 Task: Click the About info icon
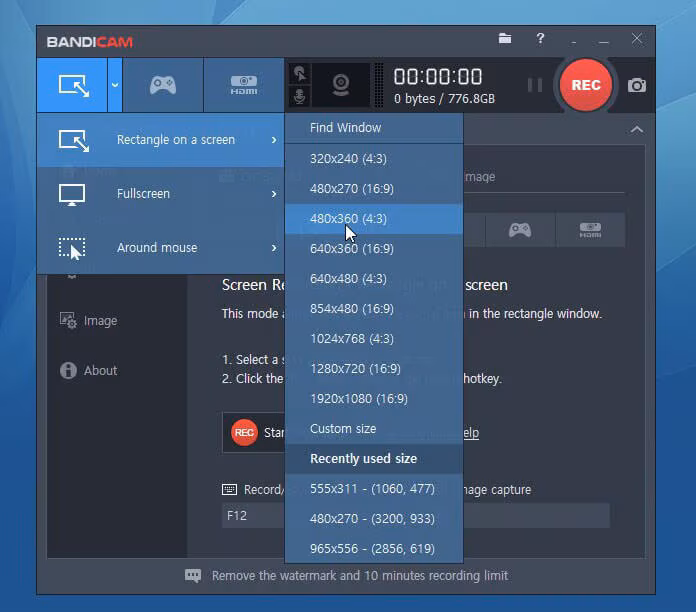tap(68, 370)
